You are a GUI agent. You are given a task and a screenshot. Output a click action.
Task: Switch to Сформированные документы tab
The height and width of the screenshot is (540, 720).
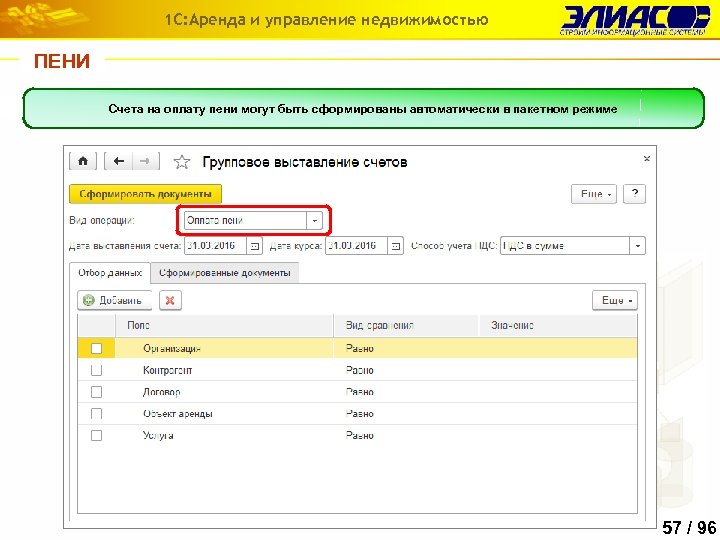click(x=225, y=273)
